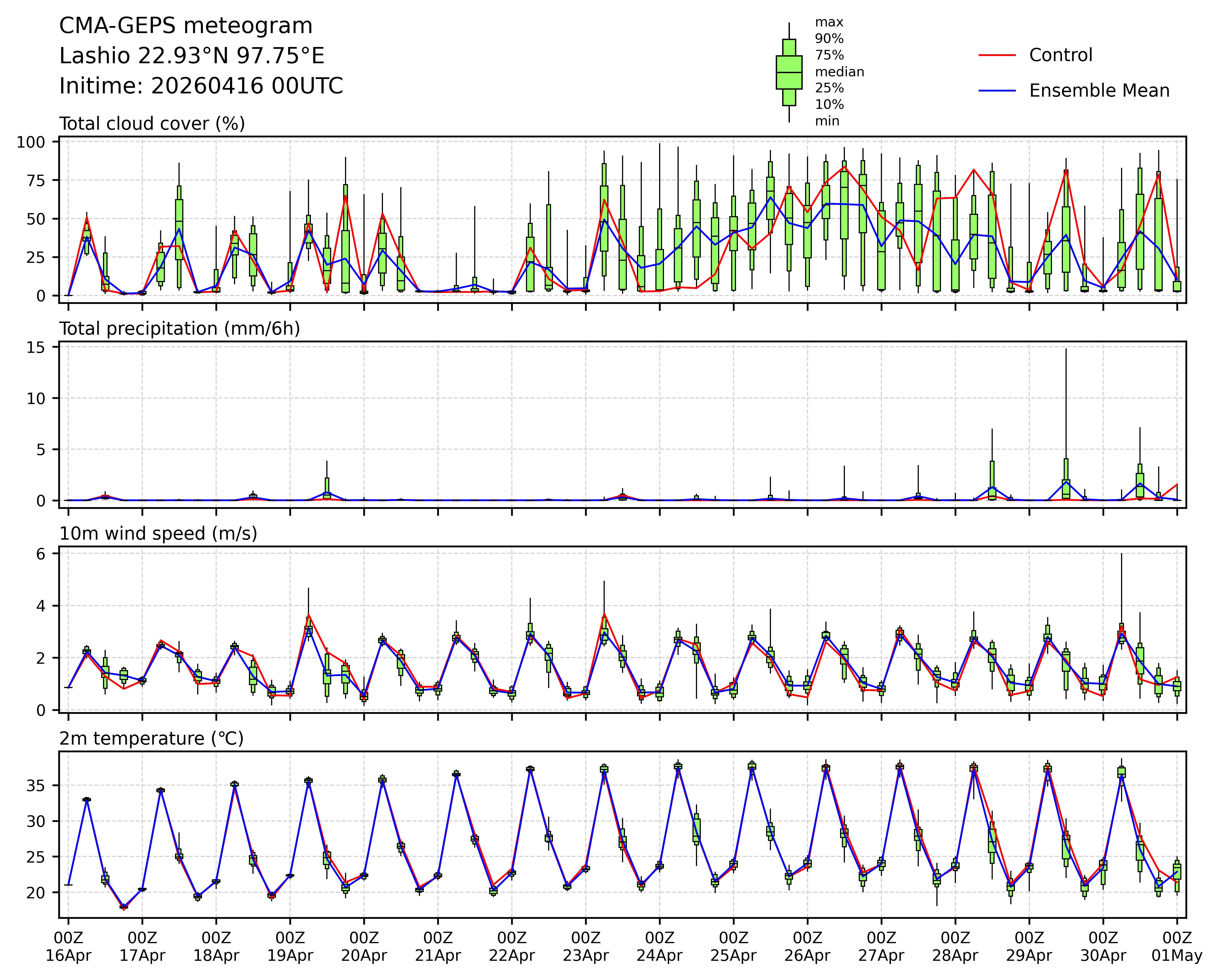Click the Control legend label

pos(1060,56)
